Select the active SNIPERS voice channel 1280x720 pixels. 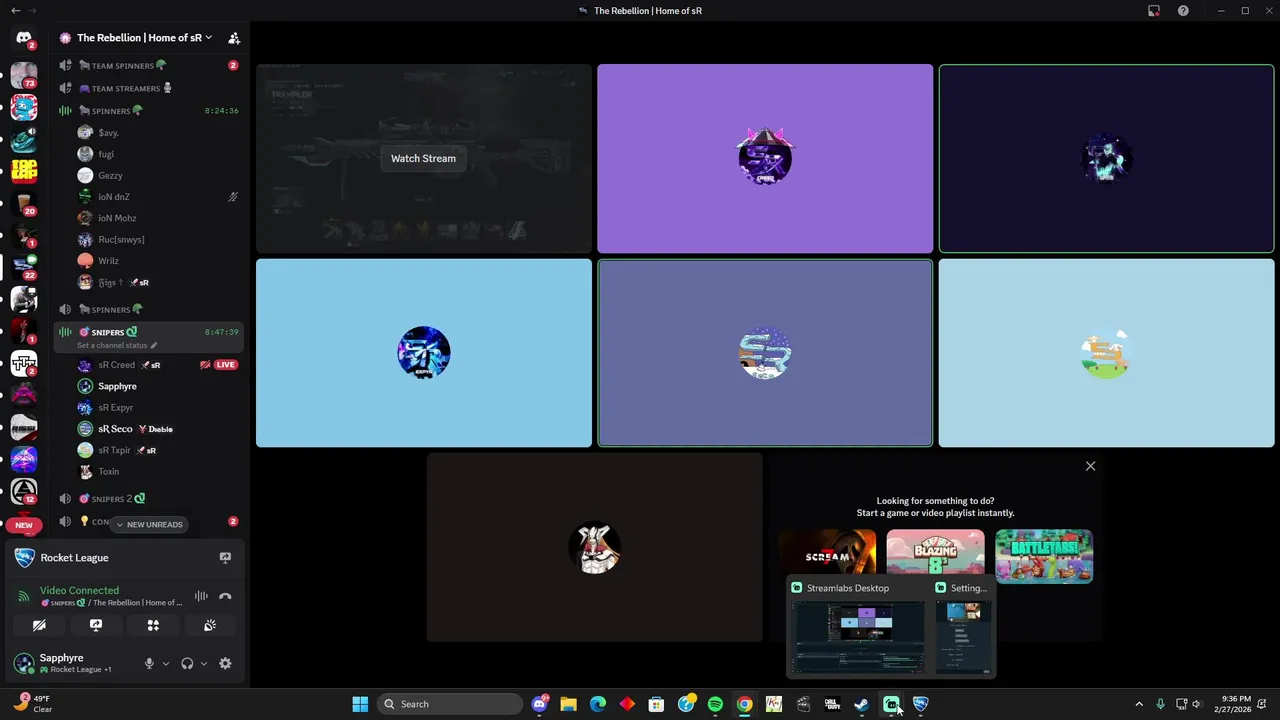[x=150, y=337]
